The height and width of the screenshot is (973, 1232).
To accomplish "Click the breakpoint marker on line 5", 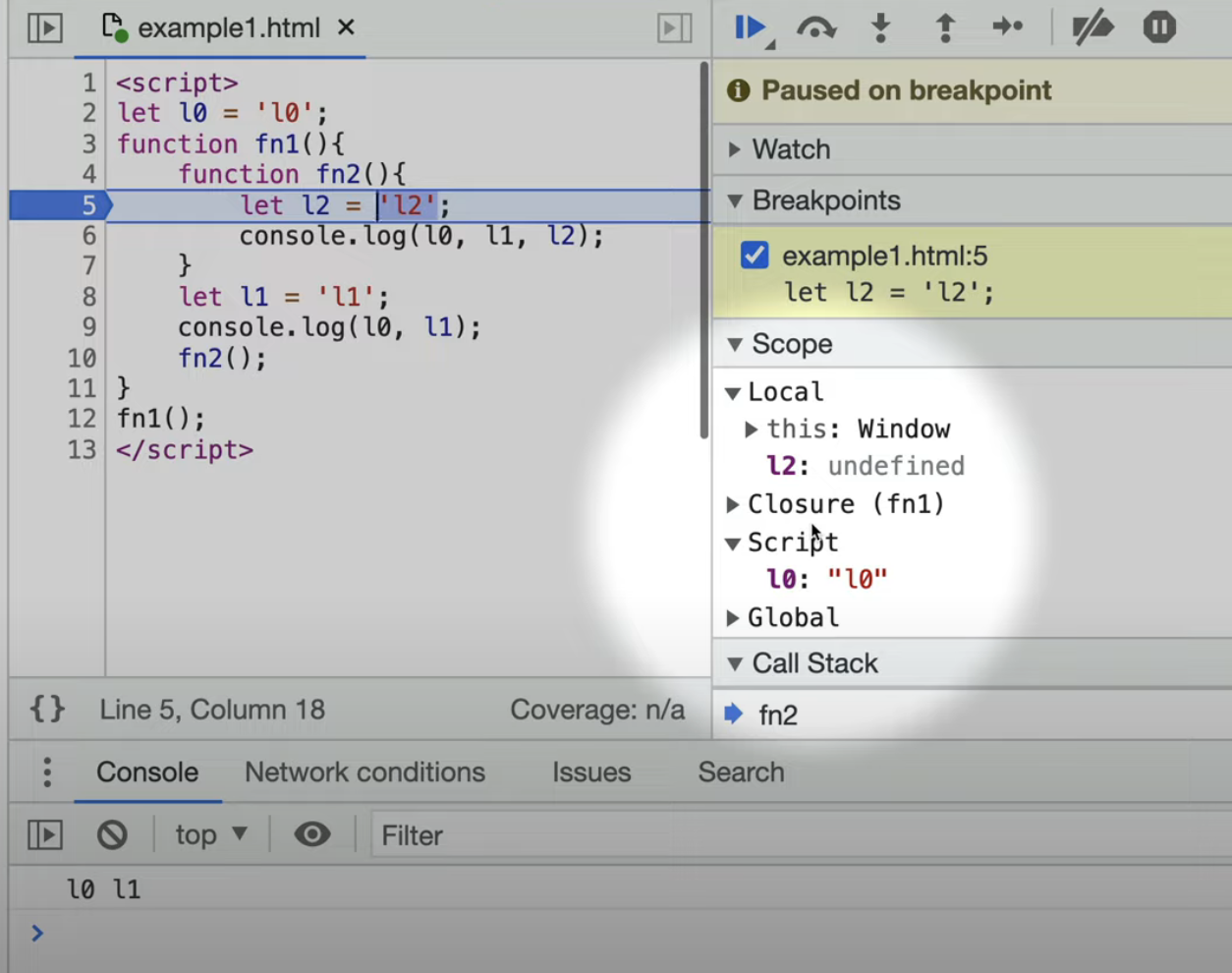I will click(x=59, y=205).
